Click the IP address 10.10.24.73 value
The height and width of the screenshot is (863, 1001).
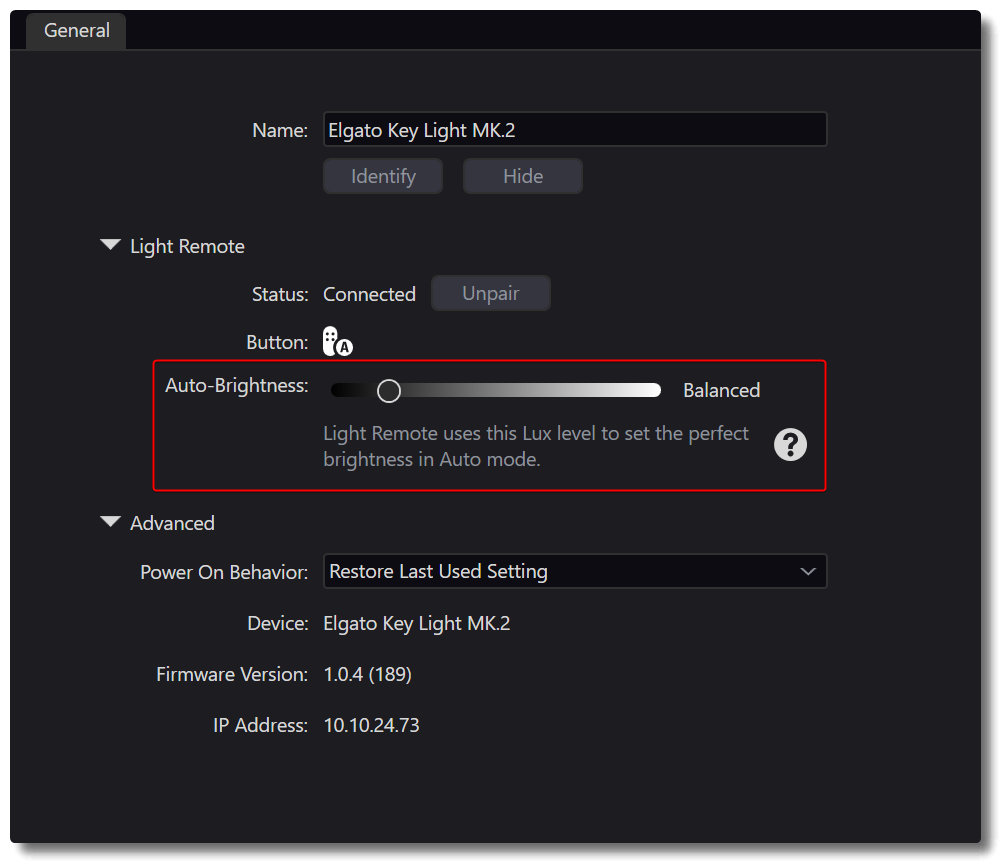(x=371, y=725)
